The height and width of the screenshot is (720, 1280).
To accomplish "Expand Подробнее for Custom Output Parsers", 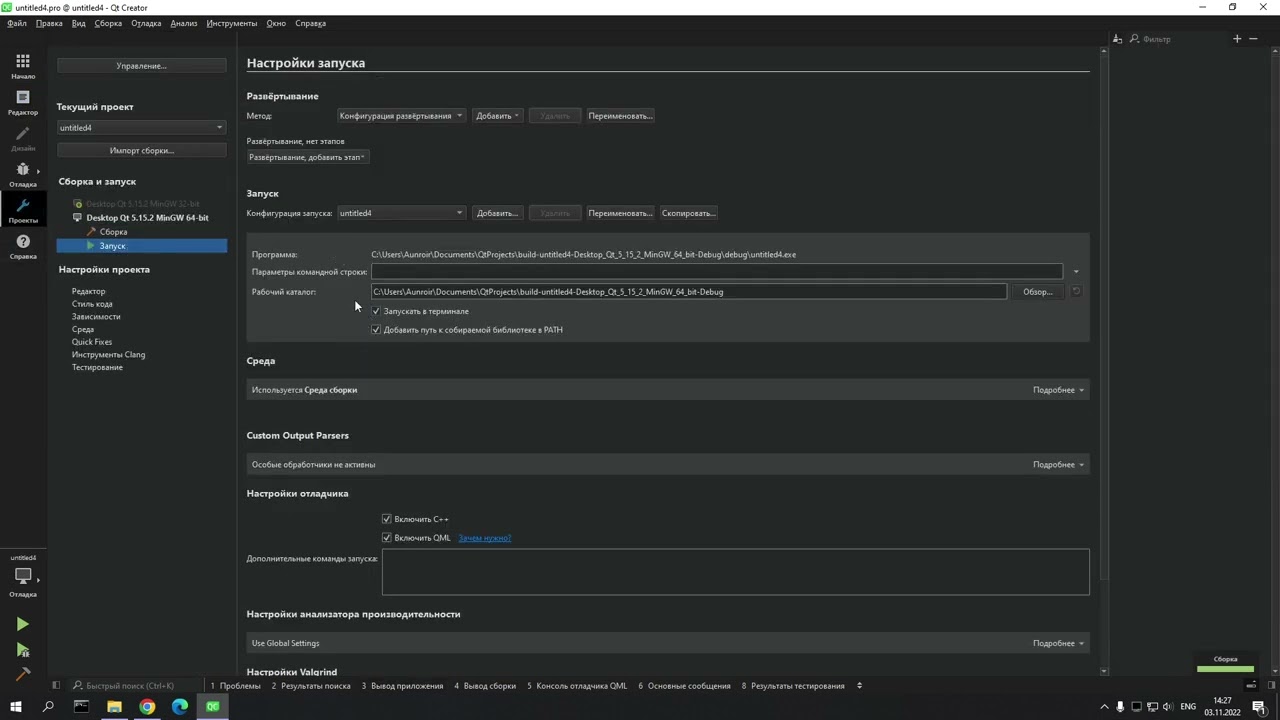I will (1058, 465).
